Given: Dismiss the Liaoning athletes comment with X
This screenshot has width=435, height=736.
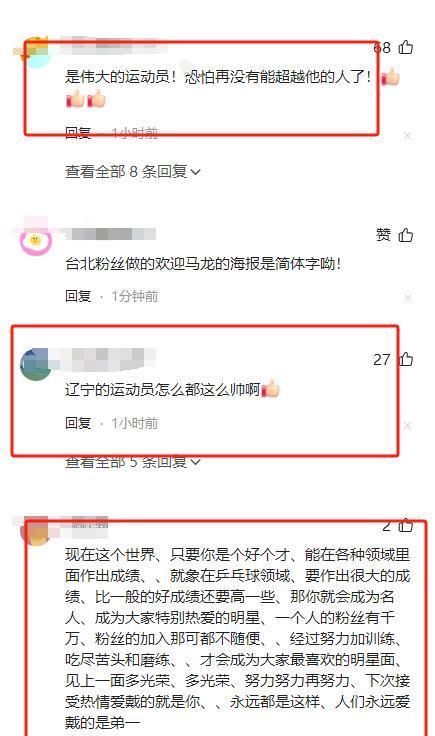Looking at the screenshot, I should pos(407,425).
